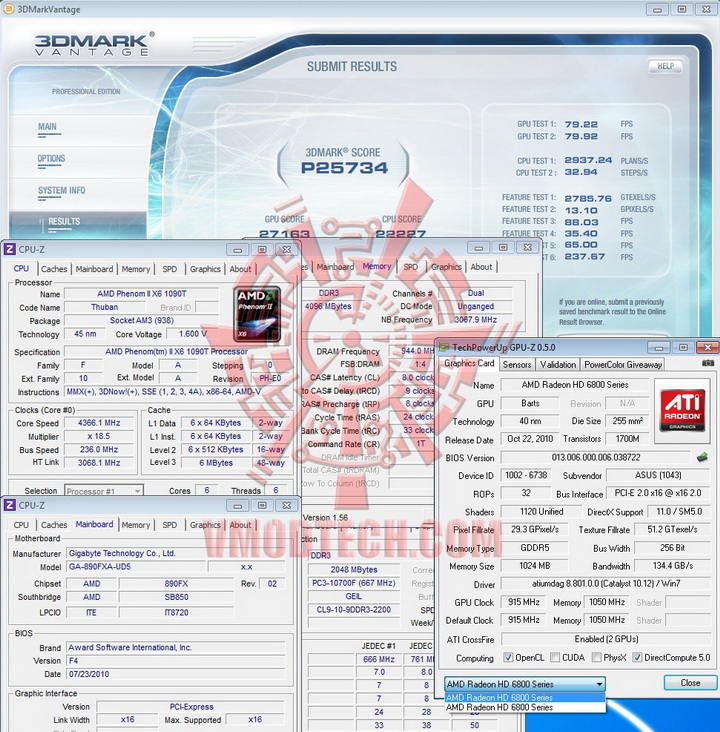Open the GPU selection dropdown in GPU-Z
Viewport: 720px width, 732px height.
[525, 684]
